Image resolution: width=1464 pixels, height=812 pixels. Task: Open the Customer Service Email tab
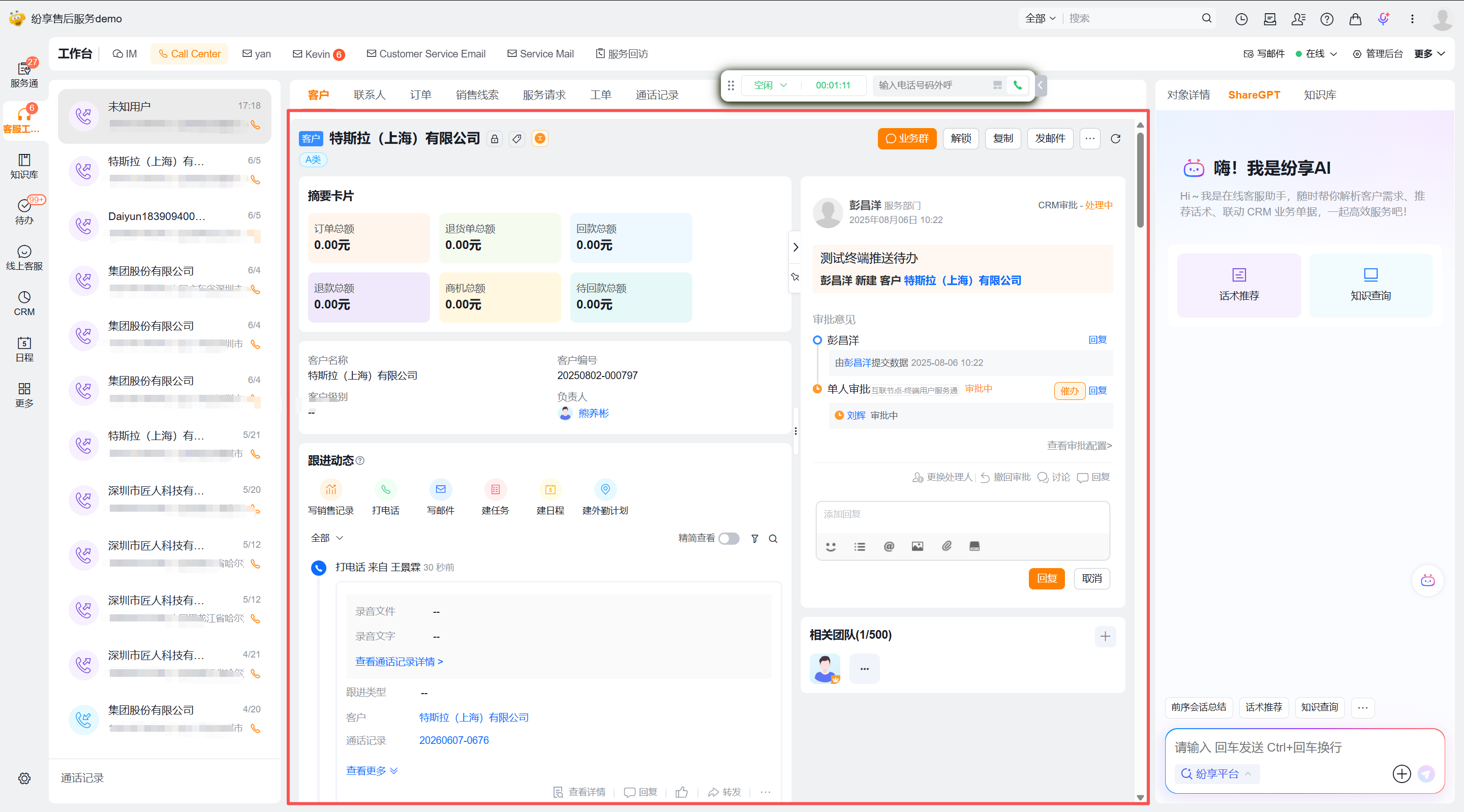coord(425,53)
